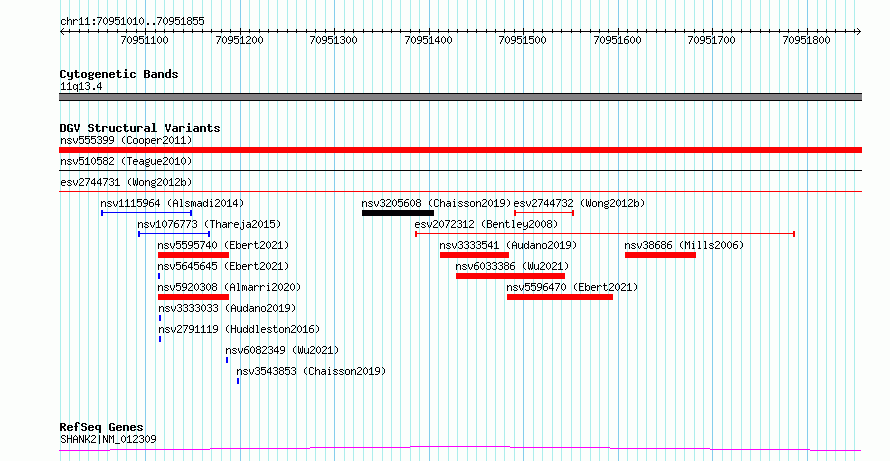This screenshot has width=890, height=461.
Task: Select the black nsv3205608 (Chaisson2019) bar
Action: [x=398, y=213]
